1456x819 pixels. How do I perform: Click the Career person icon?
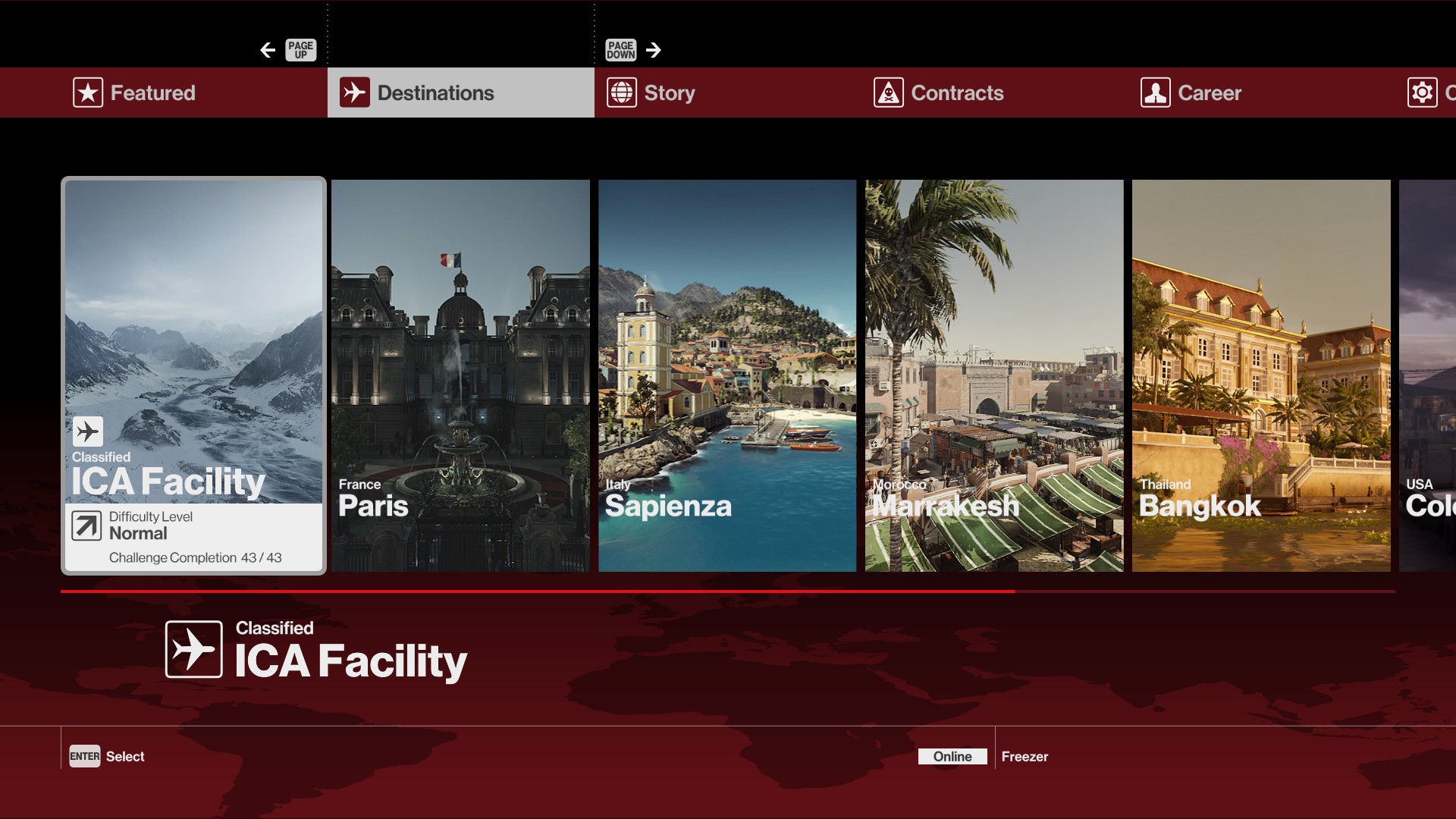tap(1155, 93)
